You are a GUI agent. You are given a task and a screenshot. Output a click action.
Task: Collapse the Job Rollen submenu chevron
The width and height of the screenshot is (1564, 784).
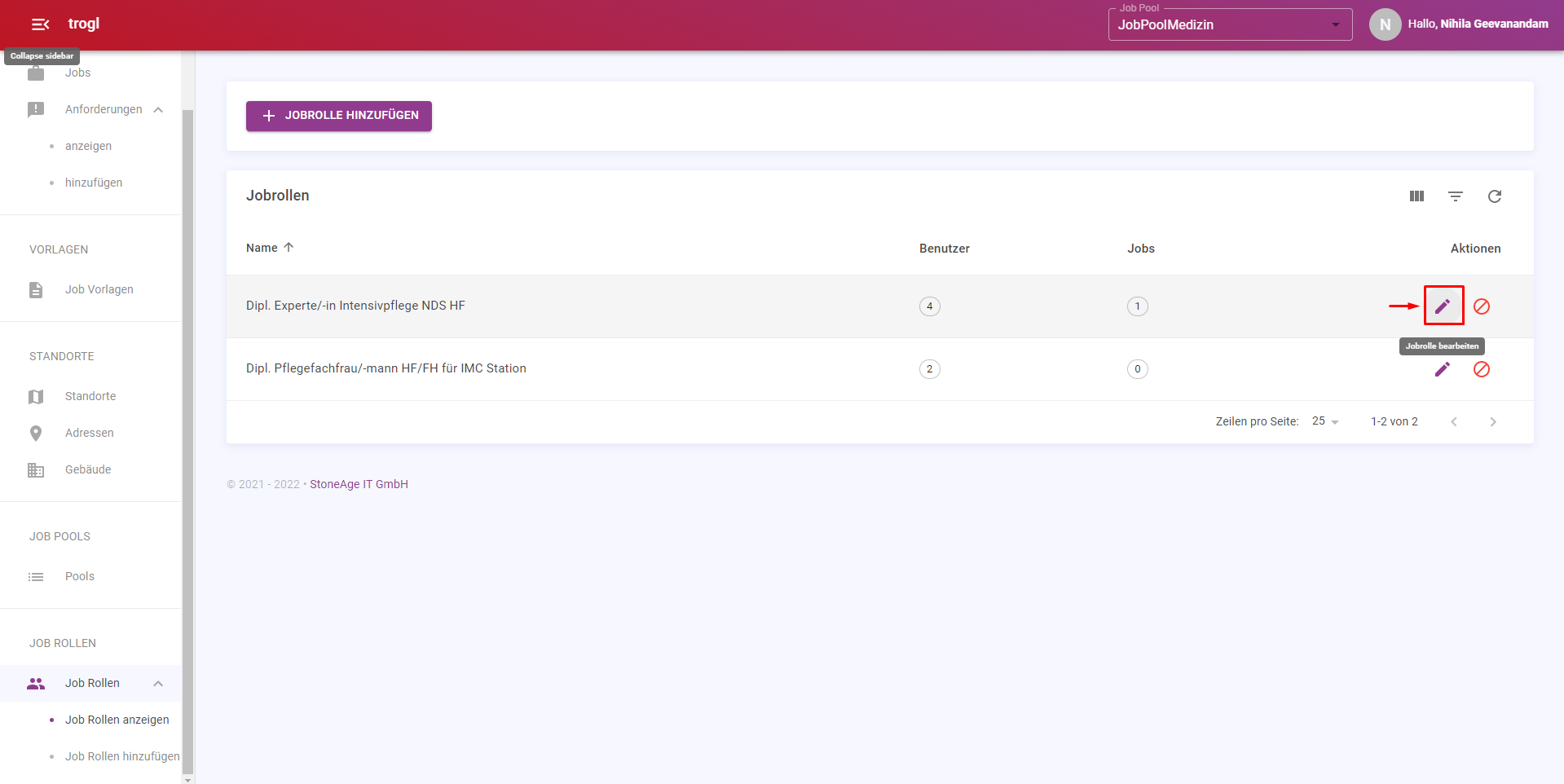point(158,683)
